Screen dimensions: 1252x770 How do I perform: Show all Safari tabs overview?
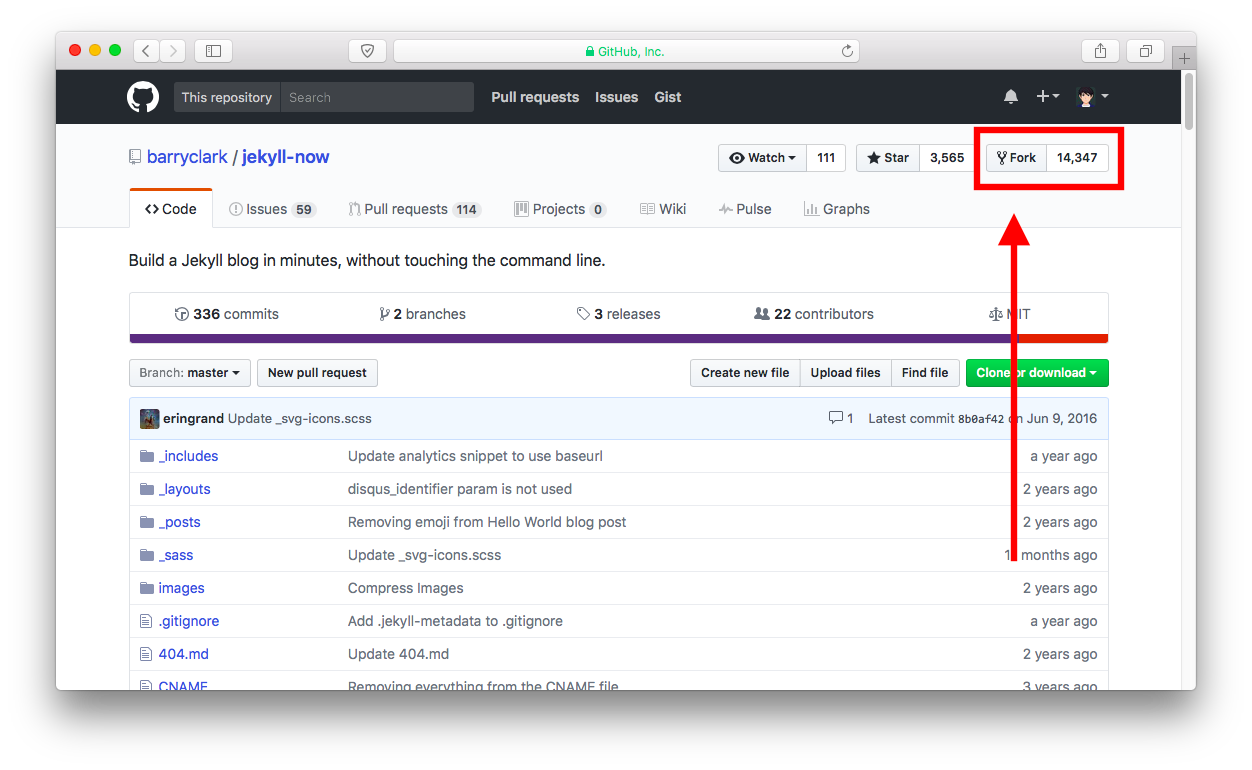tap(1145, 51)
